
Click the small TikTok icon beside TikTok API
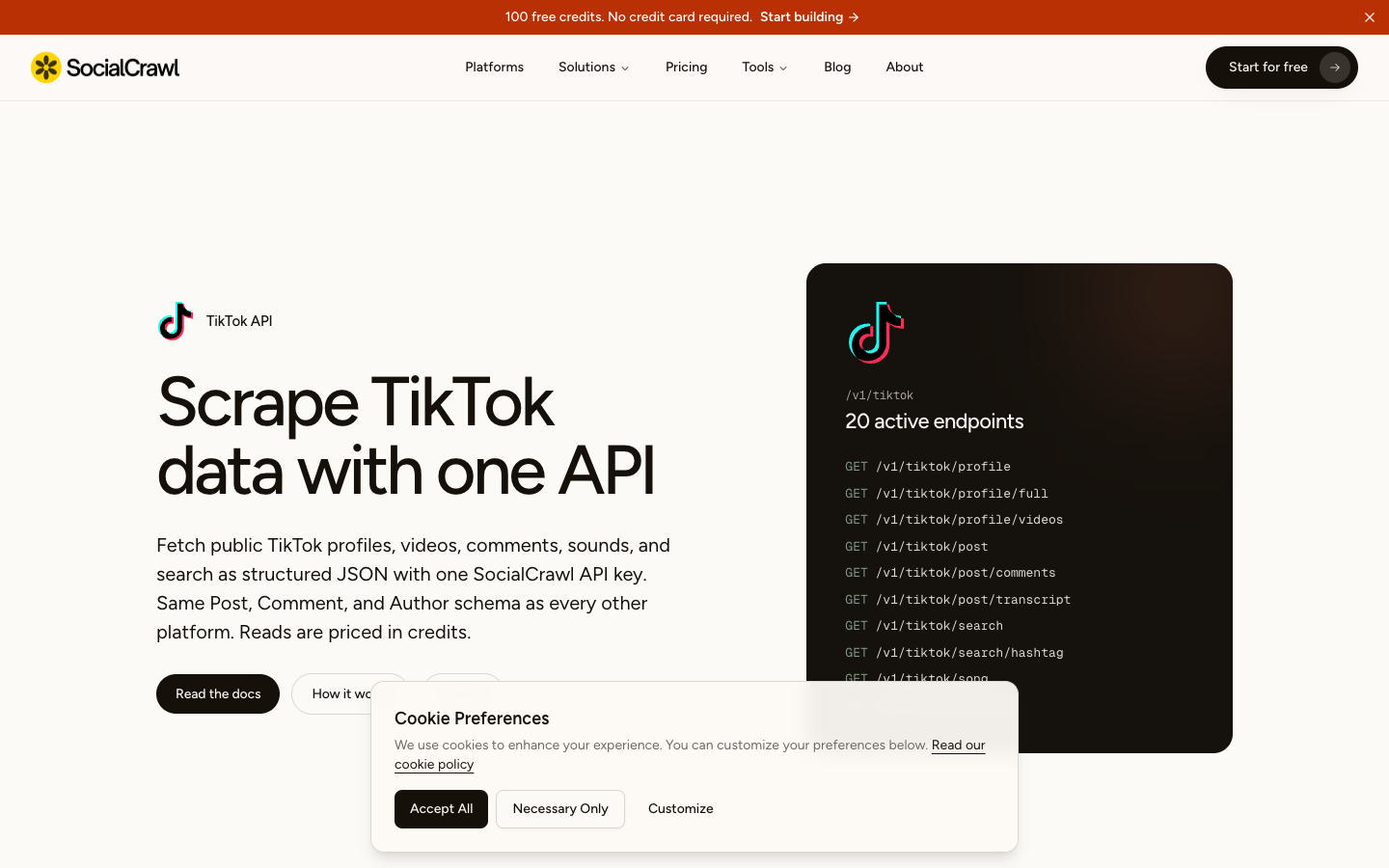coord(176,321)
